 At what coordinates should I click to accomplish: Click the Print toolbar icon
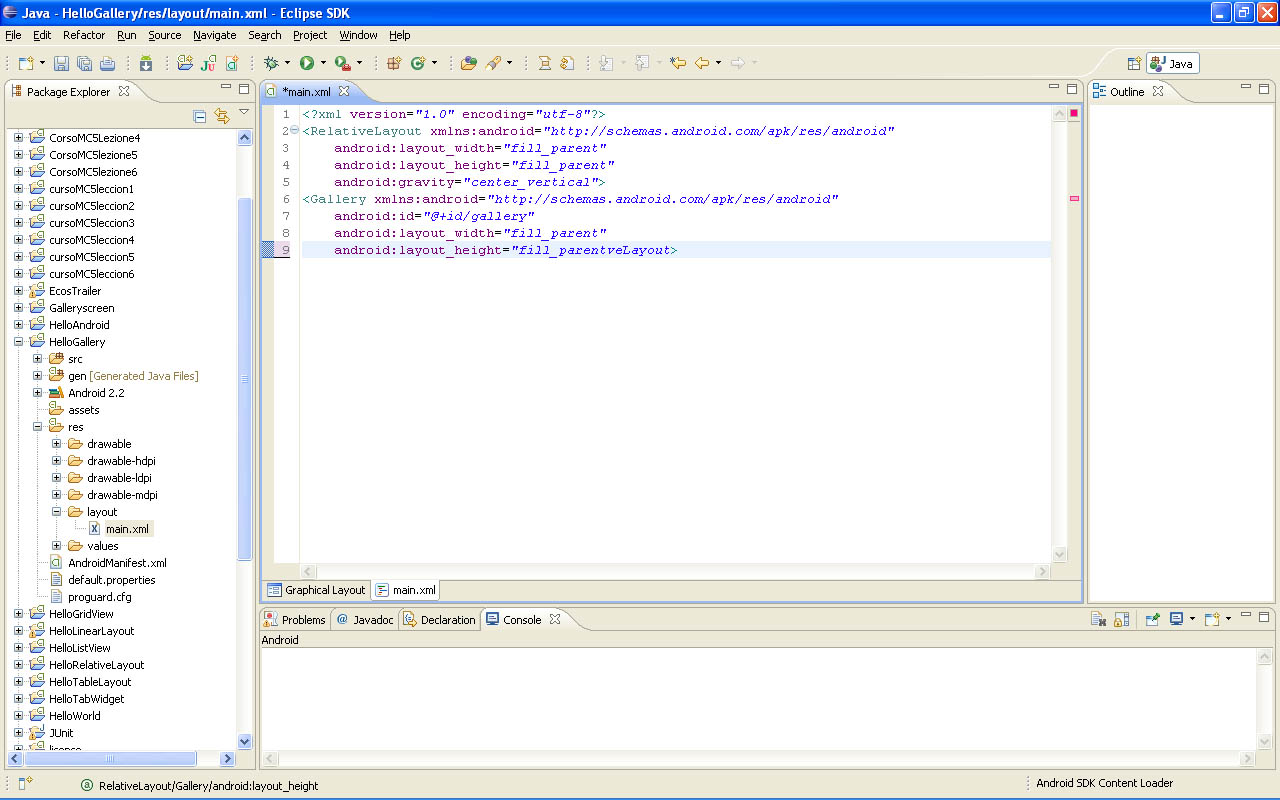click(x=107, y=63)
